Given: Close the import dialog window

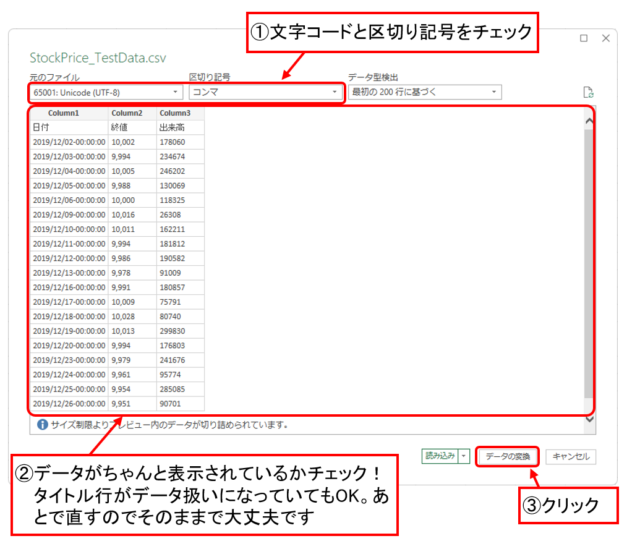Looking at the screenshot, I should click(x=606, y=38).
